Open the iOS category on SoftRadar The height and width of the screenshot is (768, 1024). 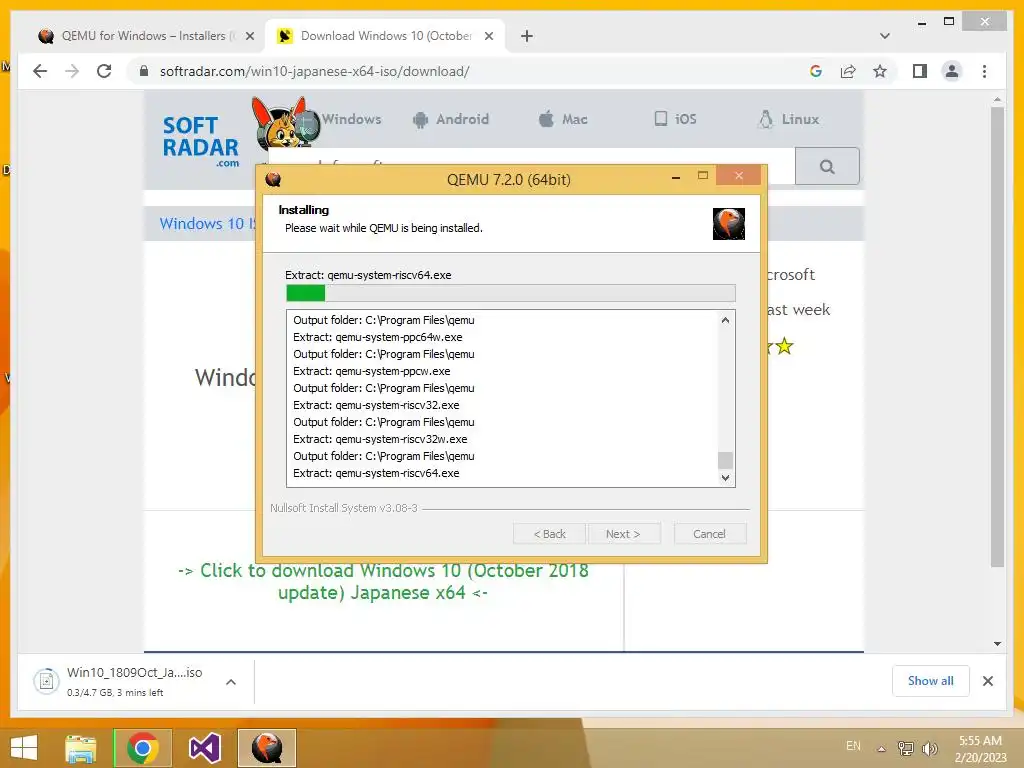(x=675, y=119)
